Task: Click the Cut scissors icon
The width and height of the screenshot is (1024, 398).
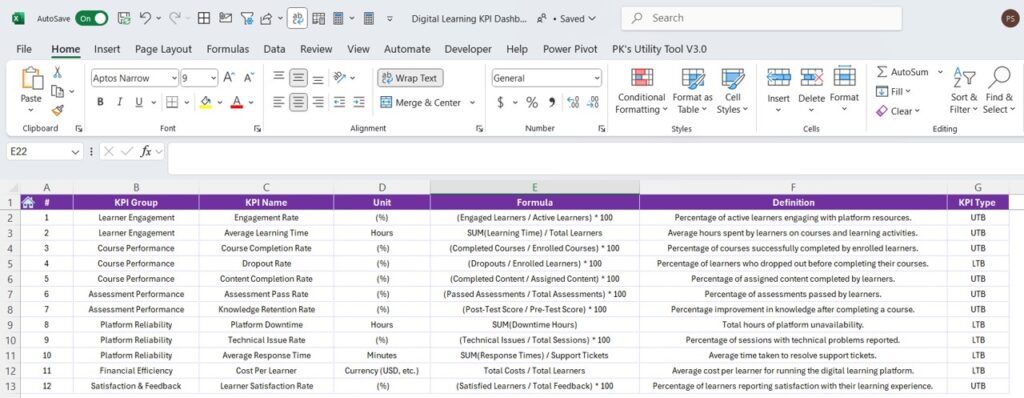Action: click(x=57, y=72)
